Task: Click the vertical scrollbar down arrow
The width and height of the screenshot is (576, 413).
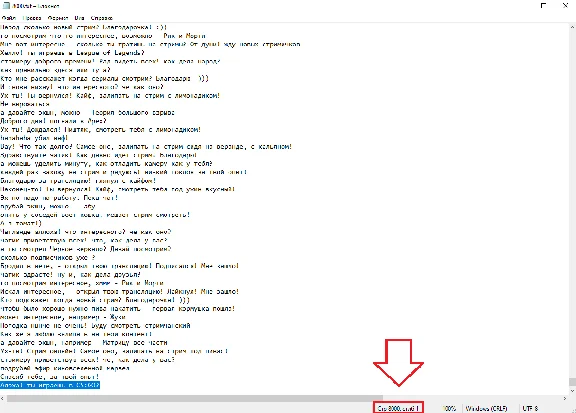Action: point(572,391)
